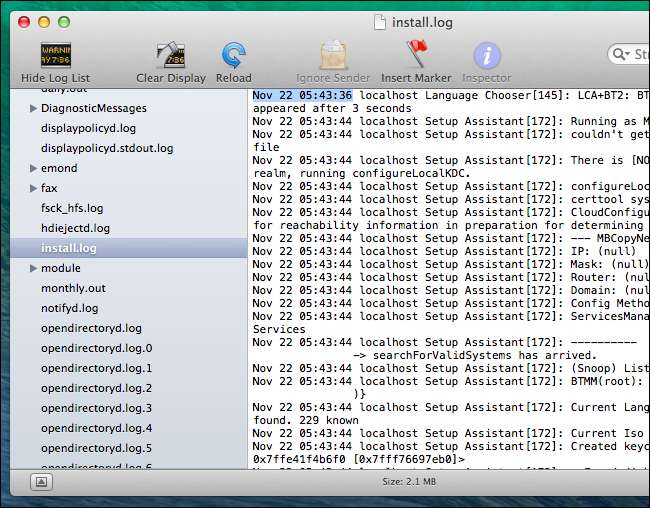The image size is (650, 508).
Task: Select opendirectoryd.log.3 entry
Action: click(x=96, y=408)
